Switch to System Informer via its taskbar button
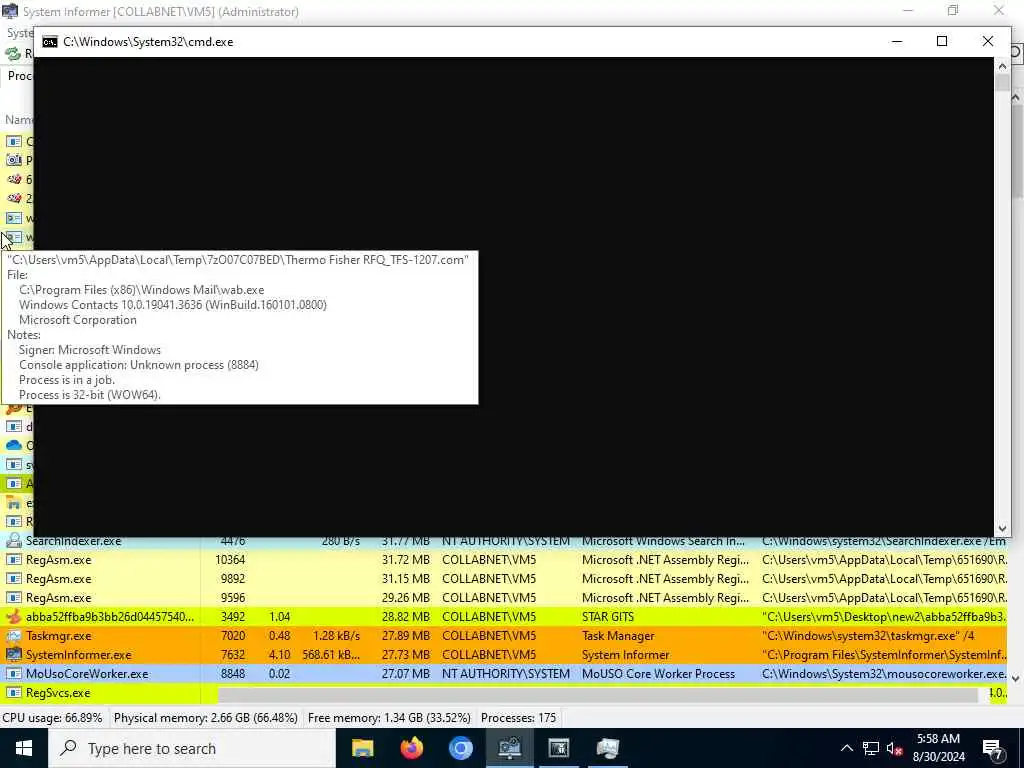Viewport: 1024px width, 768px height. [x=509, y=748]
